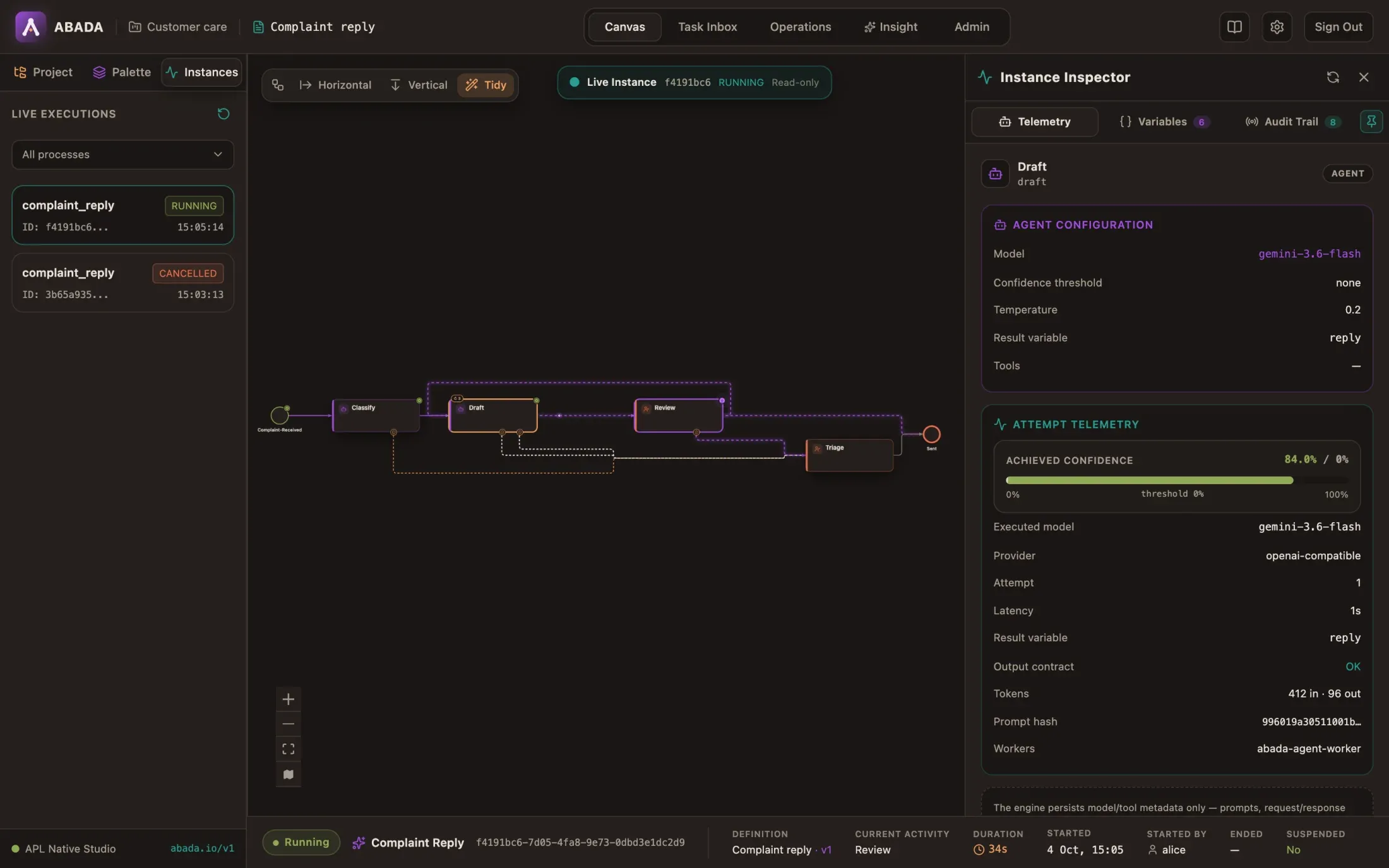Open the documentation book icon
This screenshot has width=1389, height=868.
tap(1234, 27)
